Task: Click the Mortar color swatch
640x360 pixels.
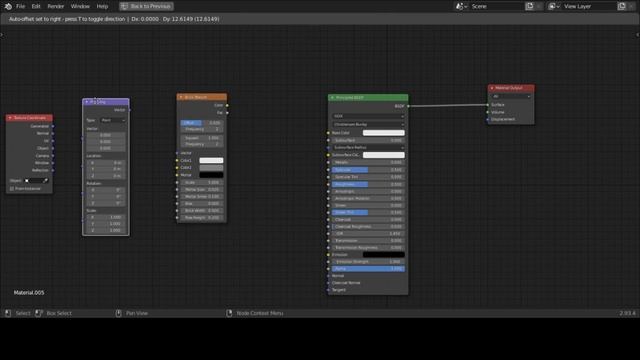Action: 211,175
